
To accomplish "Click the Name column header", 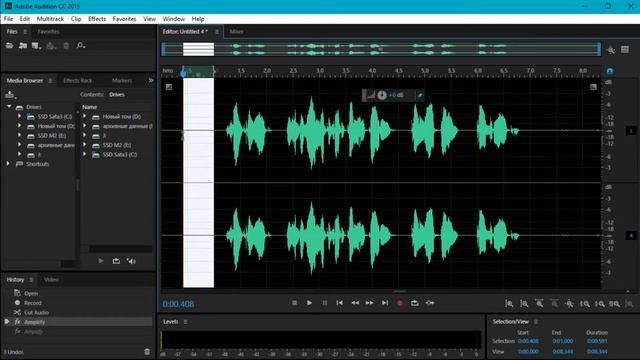I will pyautogui.click(x=90, y=107).
